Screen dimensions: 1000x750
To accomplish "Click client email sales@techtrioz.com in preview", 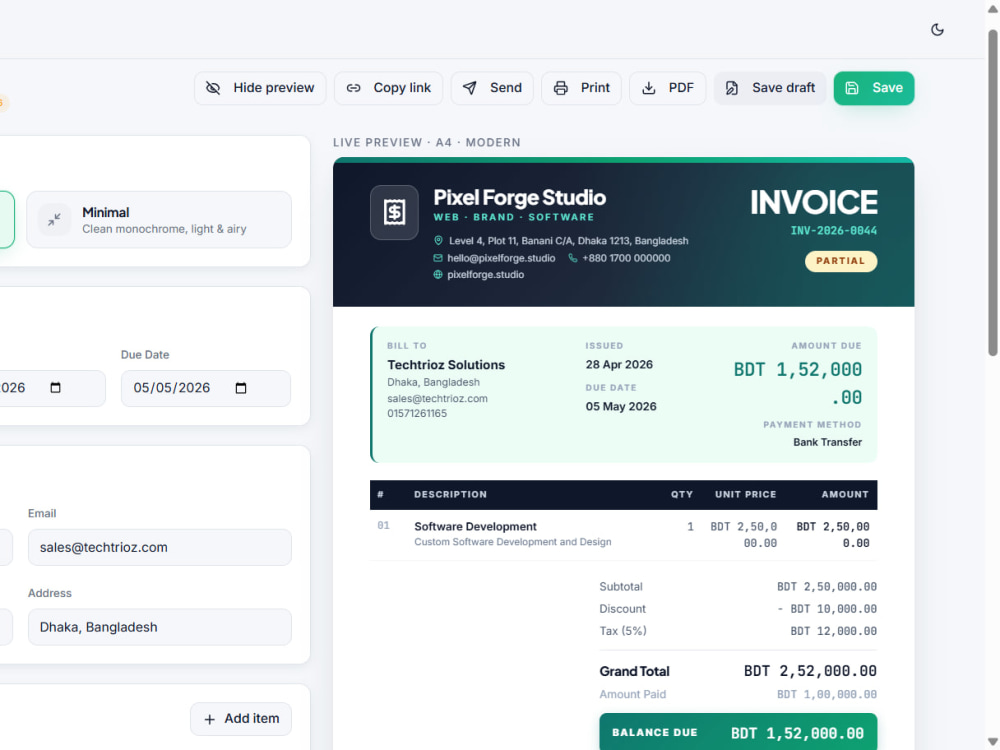I will 438,399.
